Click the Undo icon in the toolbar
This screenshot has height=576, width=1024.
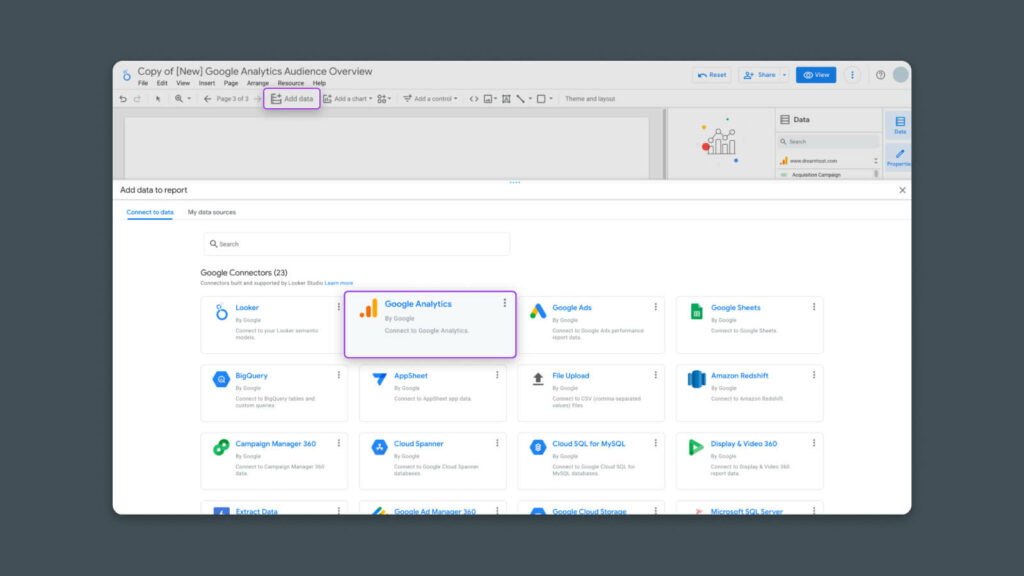tap(122, 98)
